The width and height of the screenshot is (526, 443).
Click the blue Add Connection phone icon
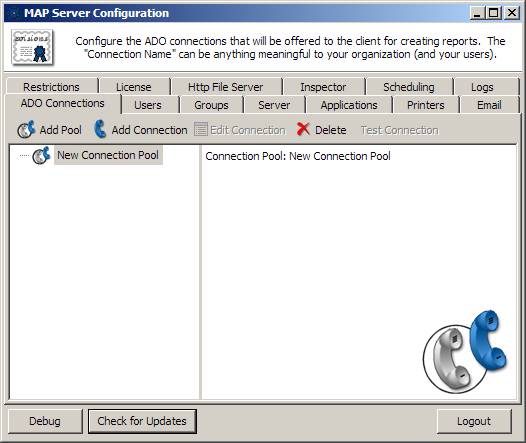point(100,129)
